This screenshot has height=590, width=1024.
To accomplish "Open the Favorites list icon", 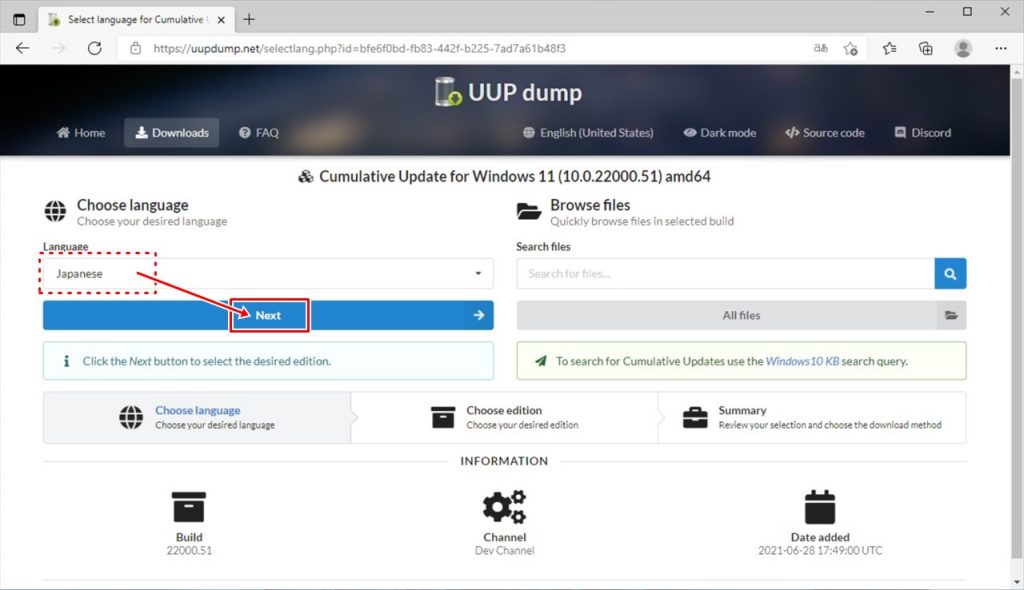I will click(x=889, y=48).
